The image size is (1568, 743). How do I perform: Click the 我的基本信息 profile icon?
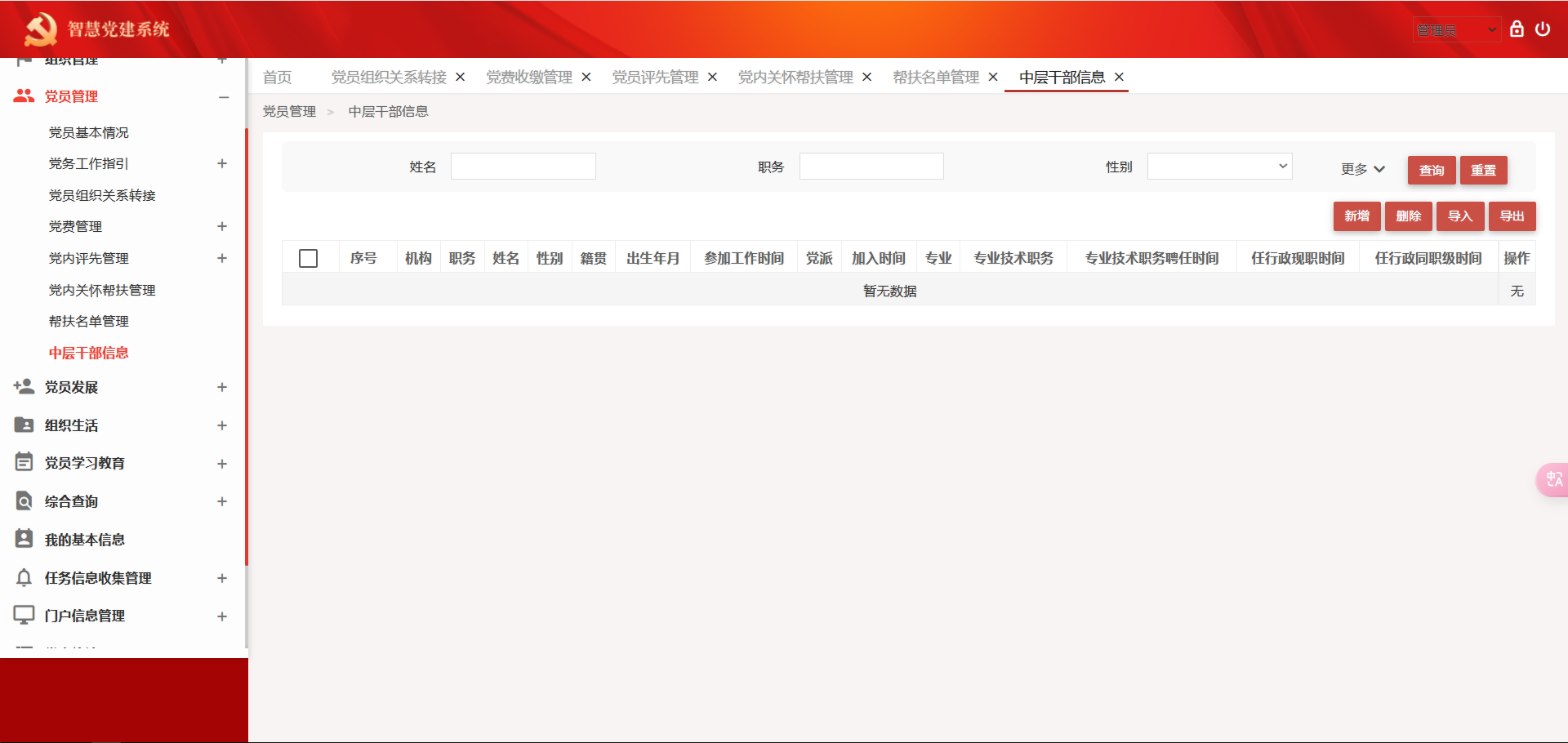(x=24, y=539)
